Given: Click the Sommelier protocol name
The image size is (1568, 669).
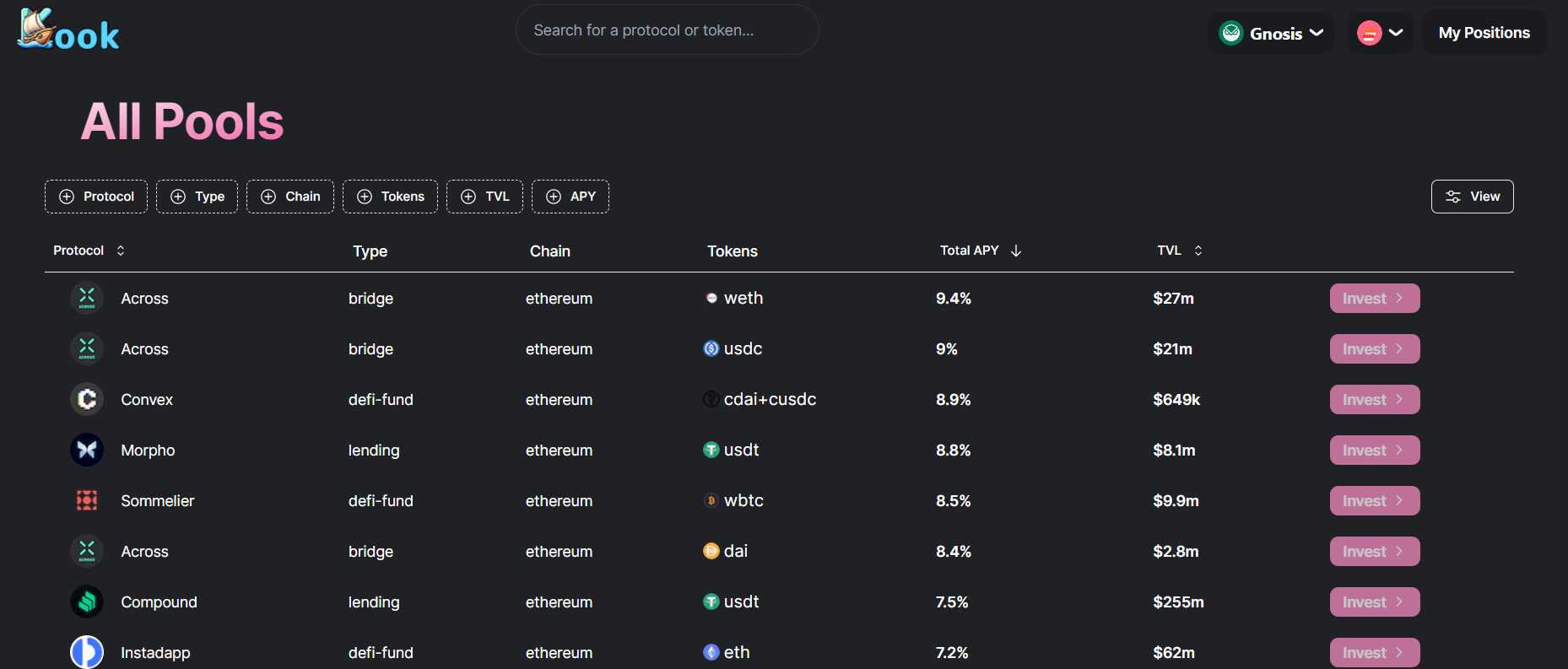Looking at the screenshot, I should pyautogui.click(x=157, y=501).
